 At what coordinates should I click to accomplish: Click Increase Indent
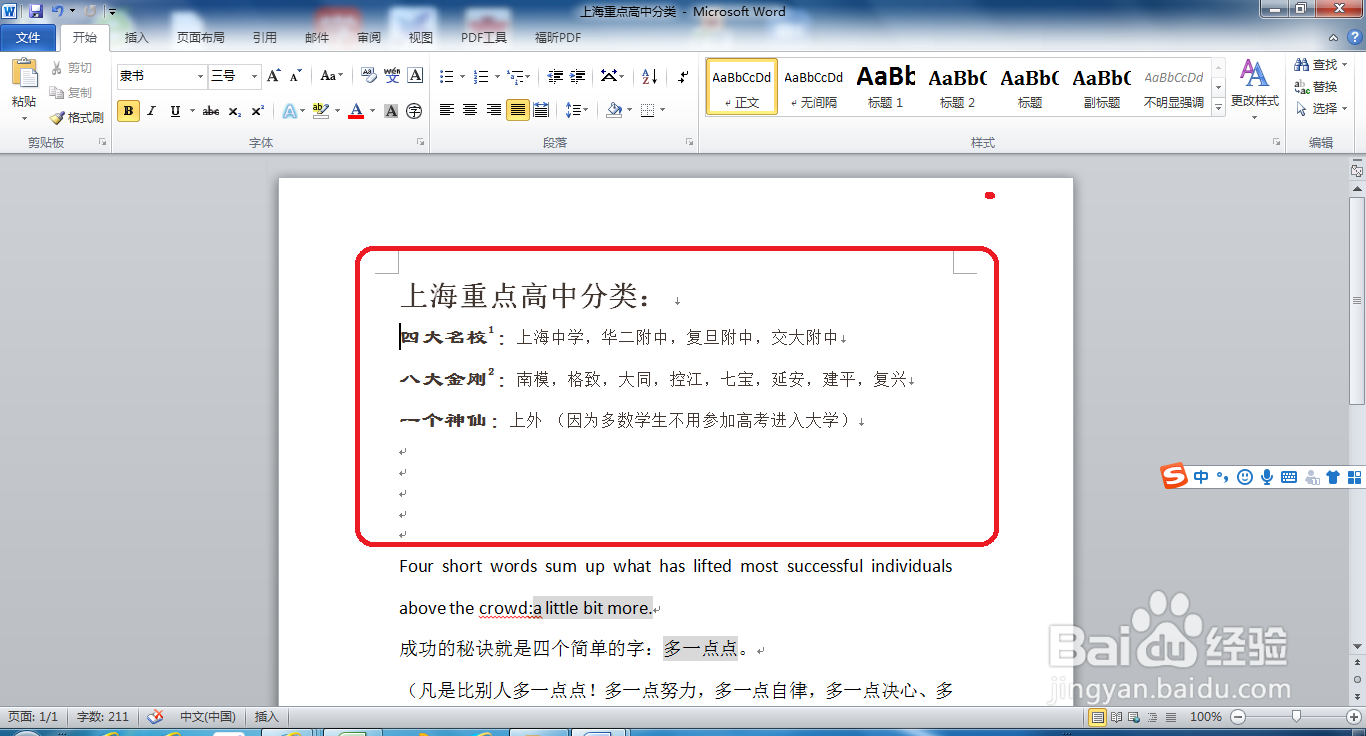pyautogui.click(x=578, y=76)
